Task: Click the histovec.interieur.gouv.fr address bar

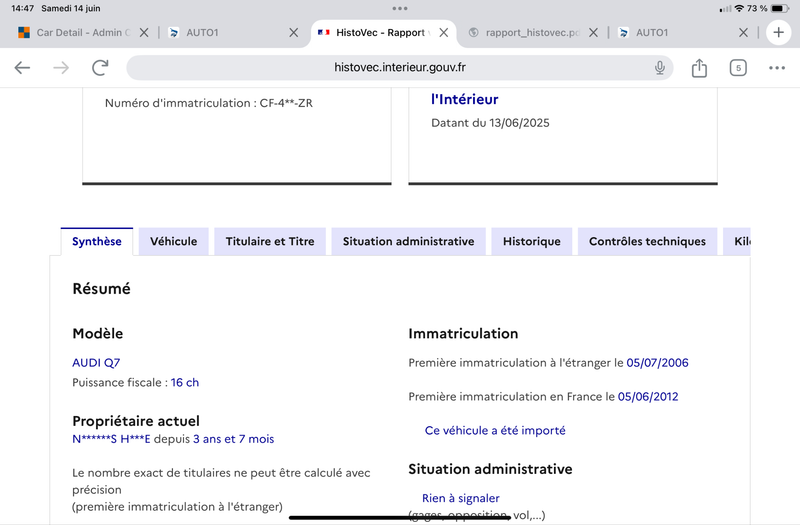Action: coord(399,67)
